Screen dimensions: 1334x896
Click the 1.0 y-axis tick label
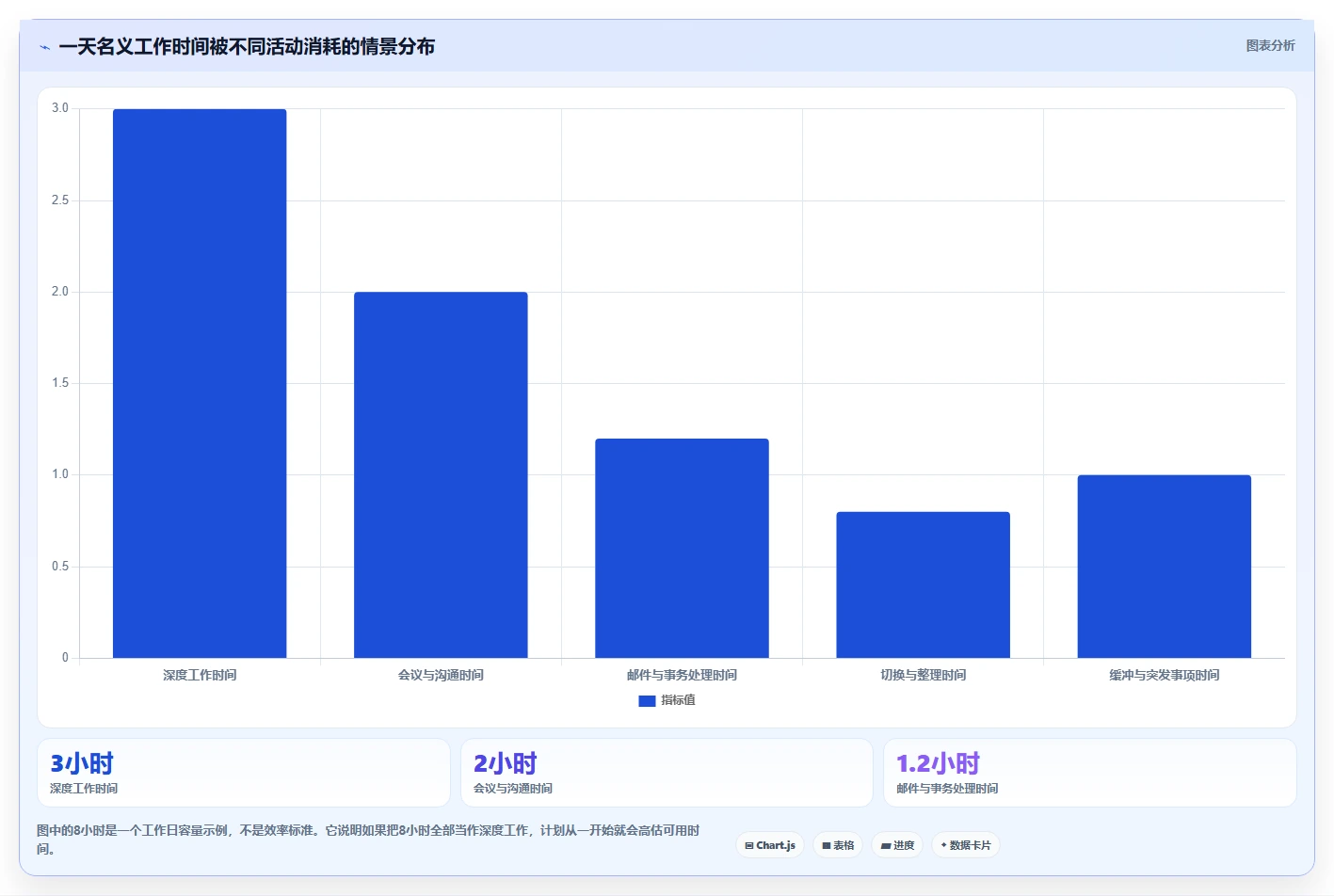60,474
